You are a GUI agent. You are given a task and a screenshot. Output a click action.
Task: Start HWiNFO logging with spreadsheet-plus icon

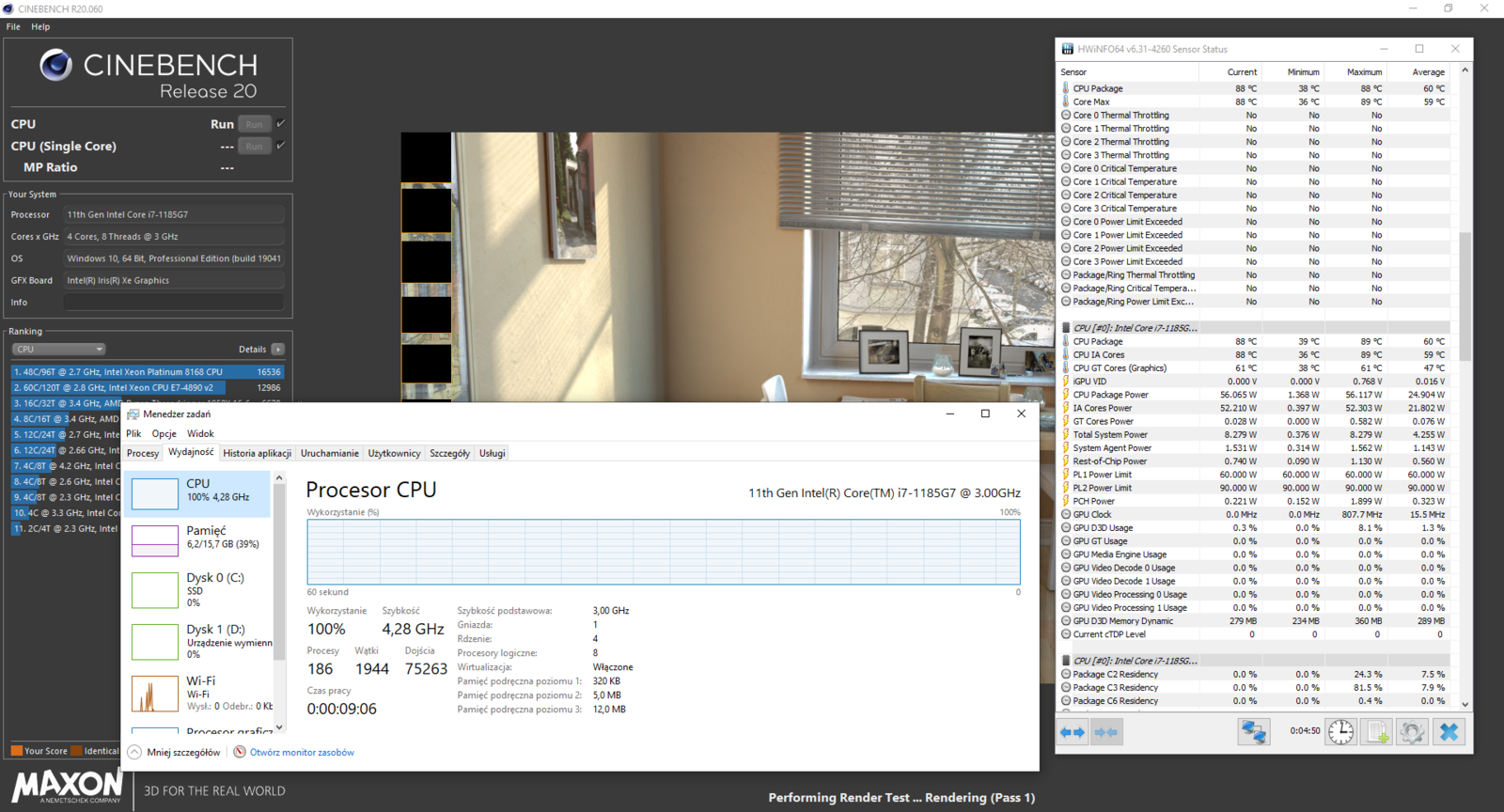pos(1377,731)
